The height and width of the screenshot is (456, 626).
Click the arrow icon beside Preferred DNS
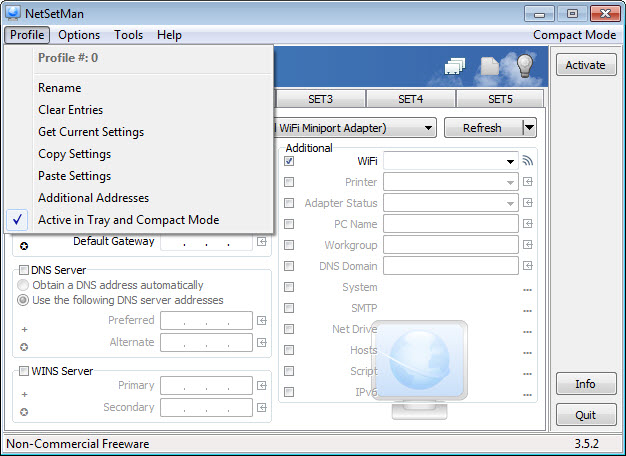pyautogui.click(x=262, y=320)
